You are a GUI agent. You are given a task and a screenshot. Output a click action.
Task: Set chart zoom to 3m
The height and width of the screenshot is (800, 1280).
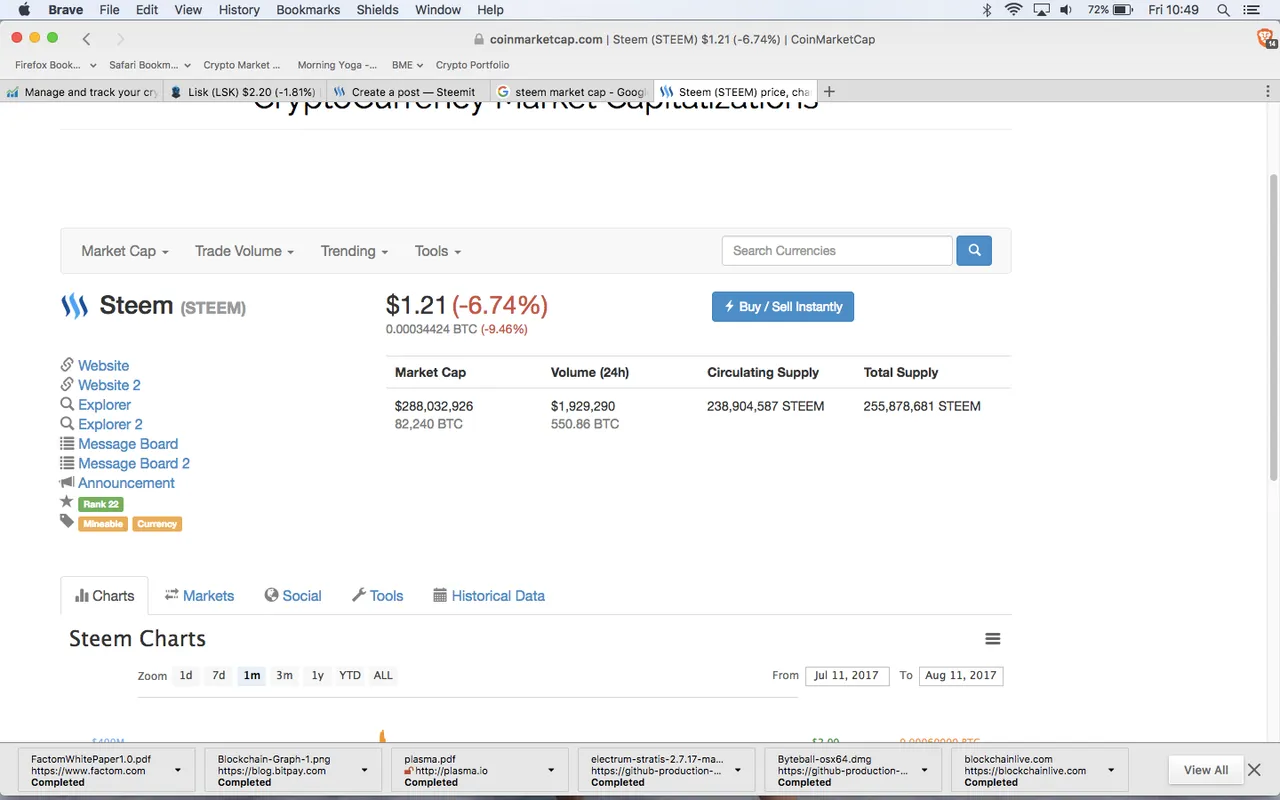click(x=284, y=676)
